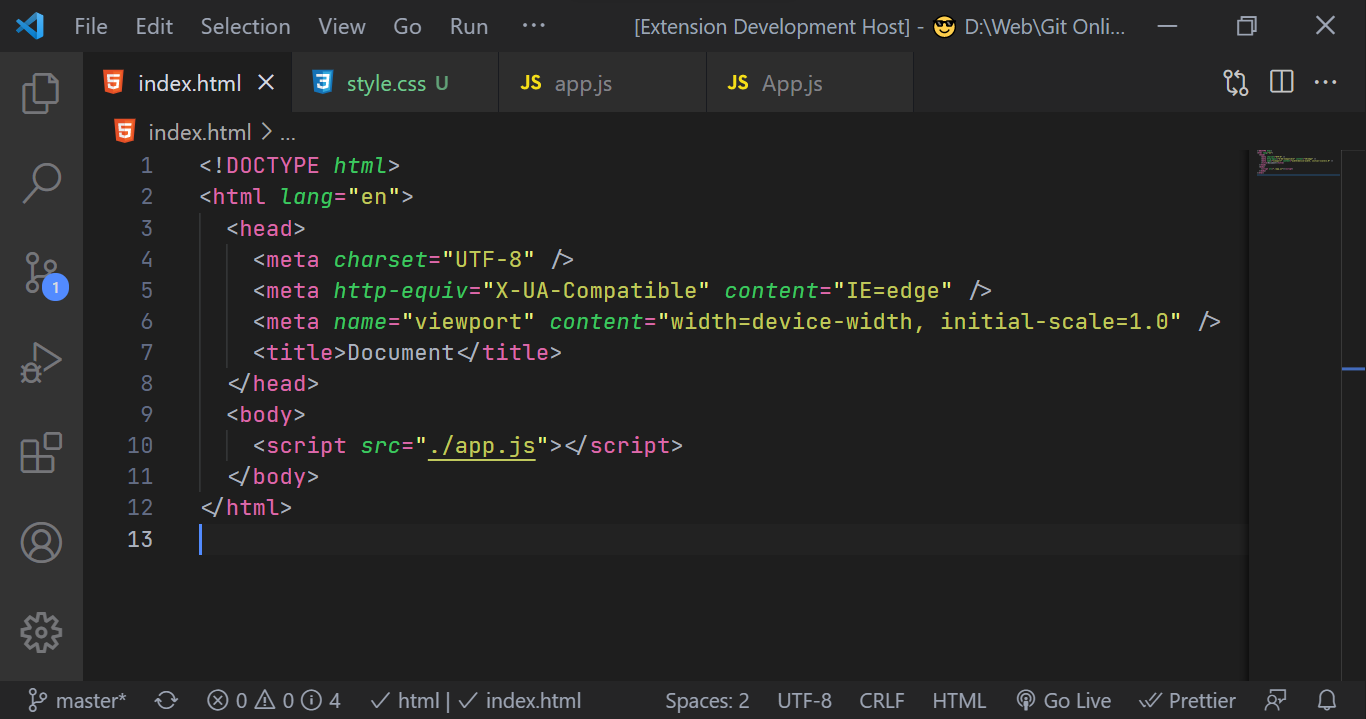The image size is (1366, 719).
Task: Click the http-equiv attribute name
Action: click(x=401, y=290)
